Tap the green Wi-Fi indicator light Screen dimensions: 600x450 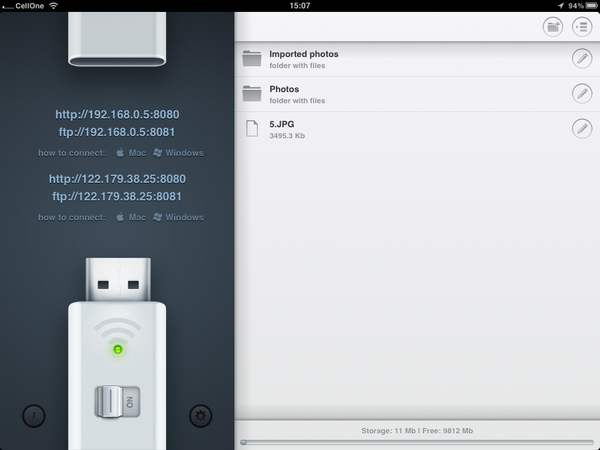click(x=118, y=349)
